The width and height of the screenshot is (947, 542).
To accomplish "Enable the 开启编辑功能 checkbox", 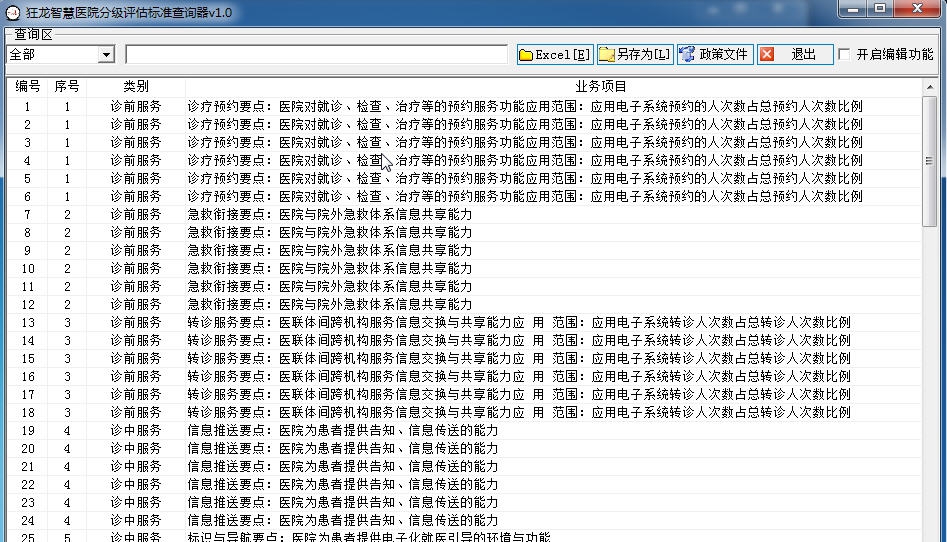I will [x=844, y=54].
